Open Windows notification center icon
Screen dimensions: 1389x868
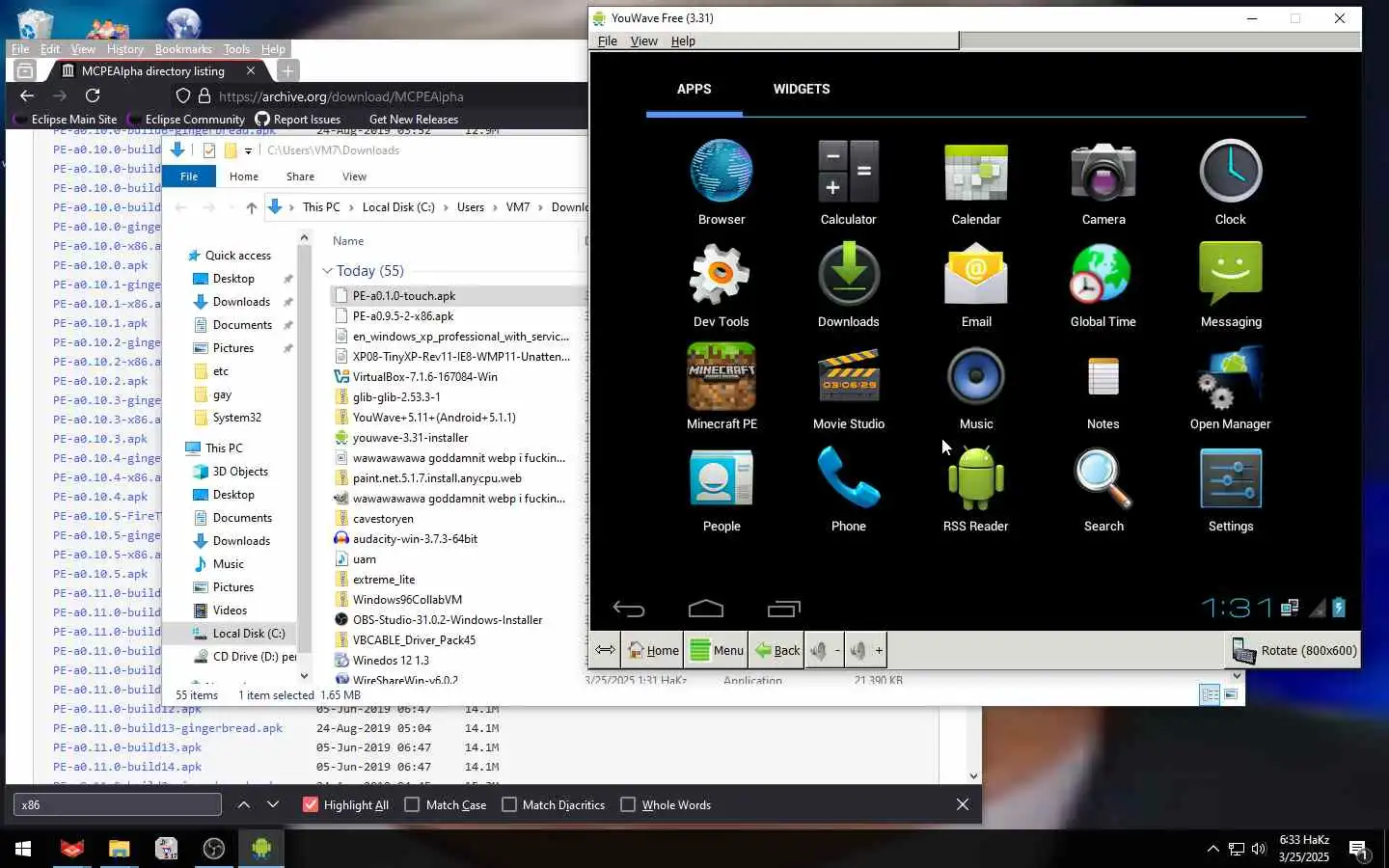coord(1358,850)
